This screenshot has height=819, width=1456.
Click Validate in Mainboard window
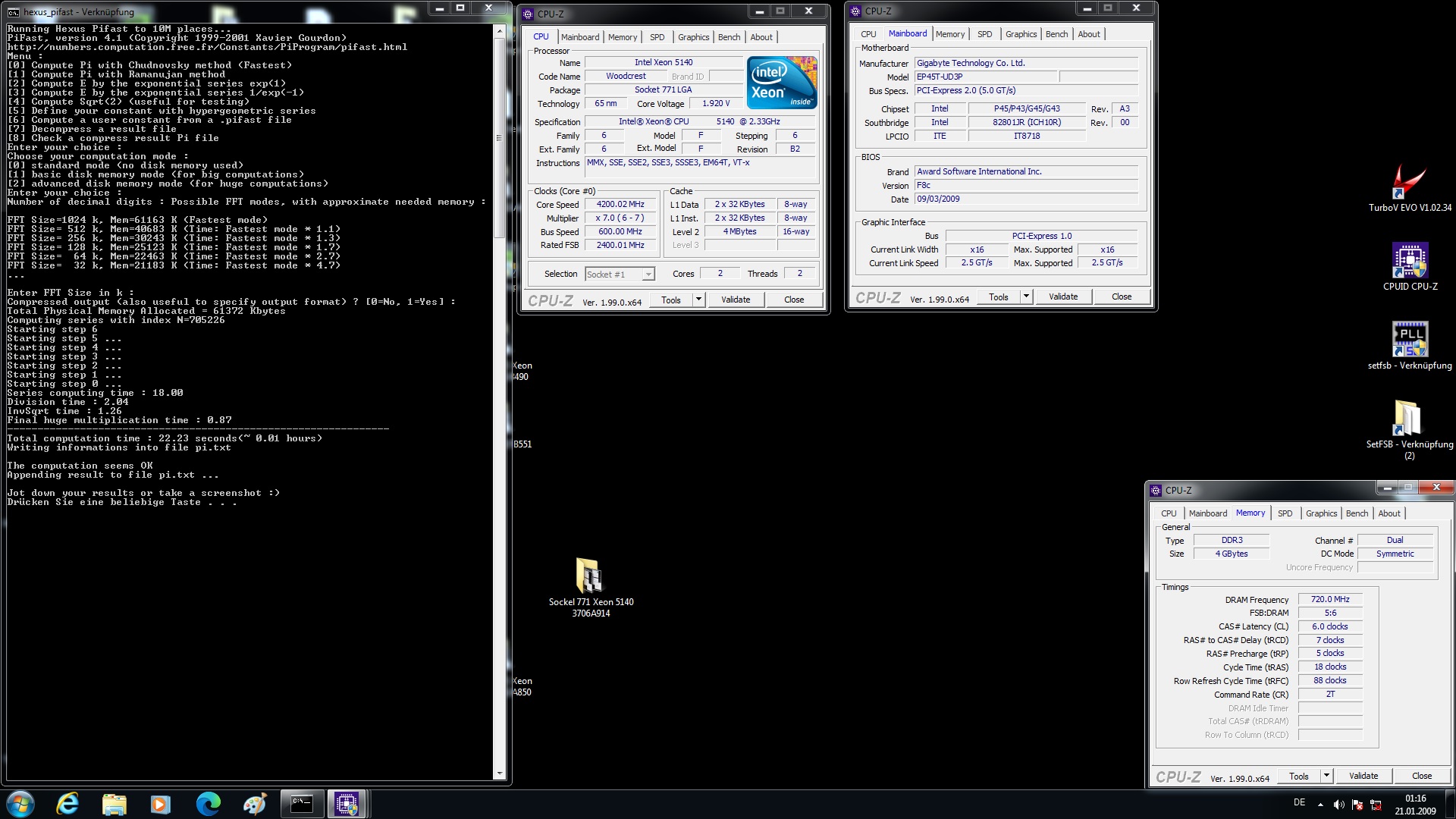[x=1063, y=297]
